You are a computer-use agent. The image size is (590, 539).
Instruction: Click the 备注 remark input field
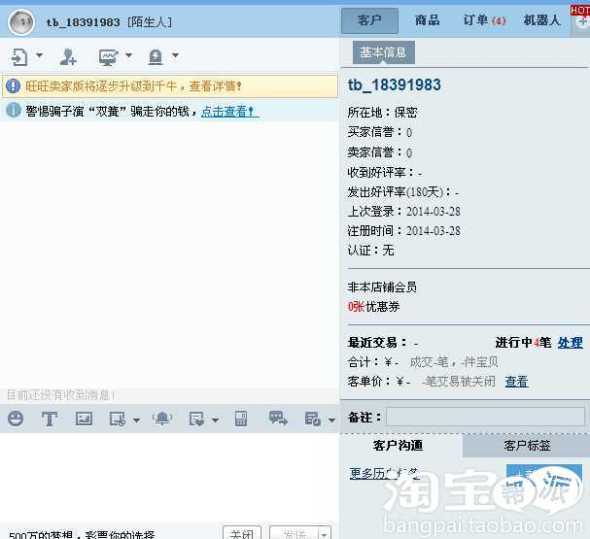coord(486,417)
